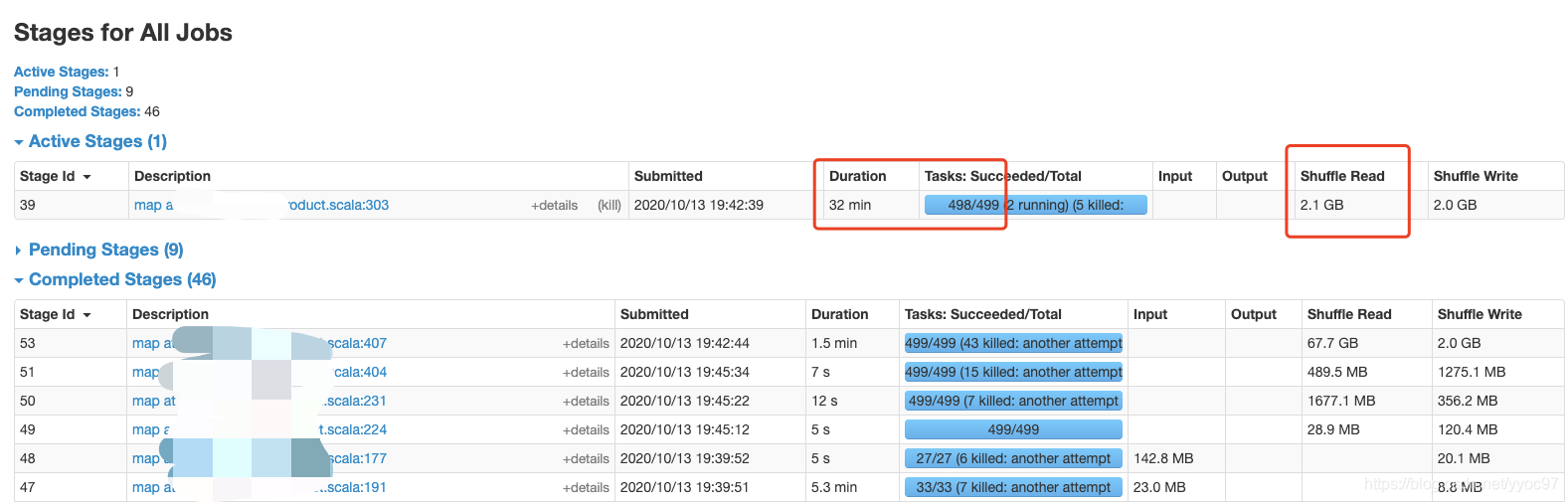Sort active stages by Stage Id arrow
The width and height of the screenshot is (1568, 502).
tap(87, 177)
